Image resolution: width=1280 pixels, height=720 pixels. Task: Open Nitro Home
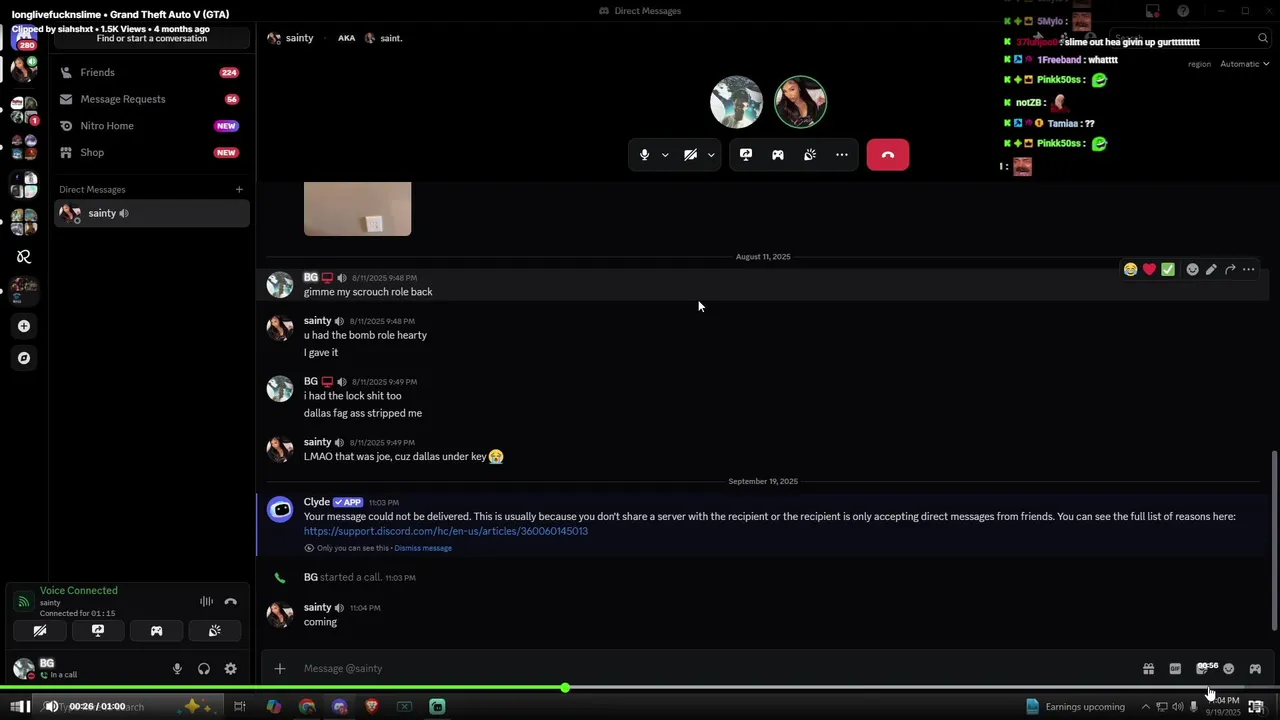[151, 126]
